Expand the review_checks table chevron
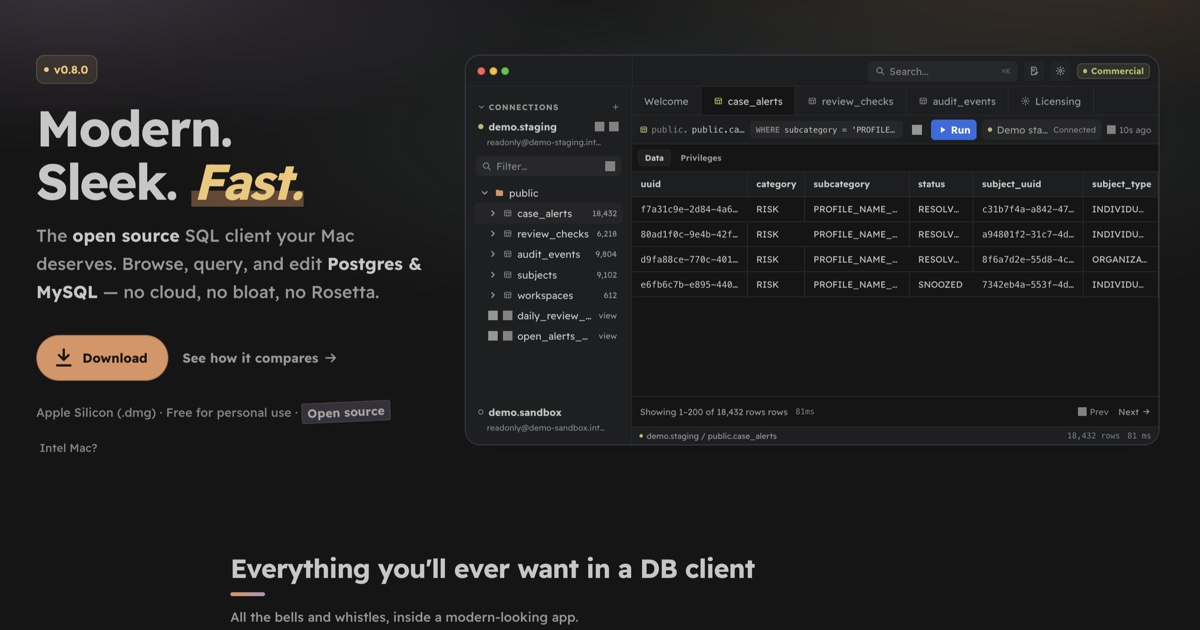The height and width of the screenshot is (630, 1200). pyautogui.click(x=493, y=234)
